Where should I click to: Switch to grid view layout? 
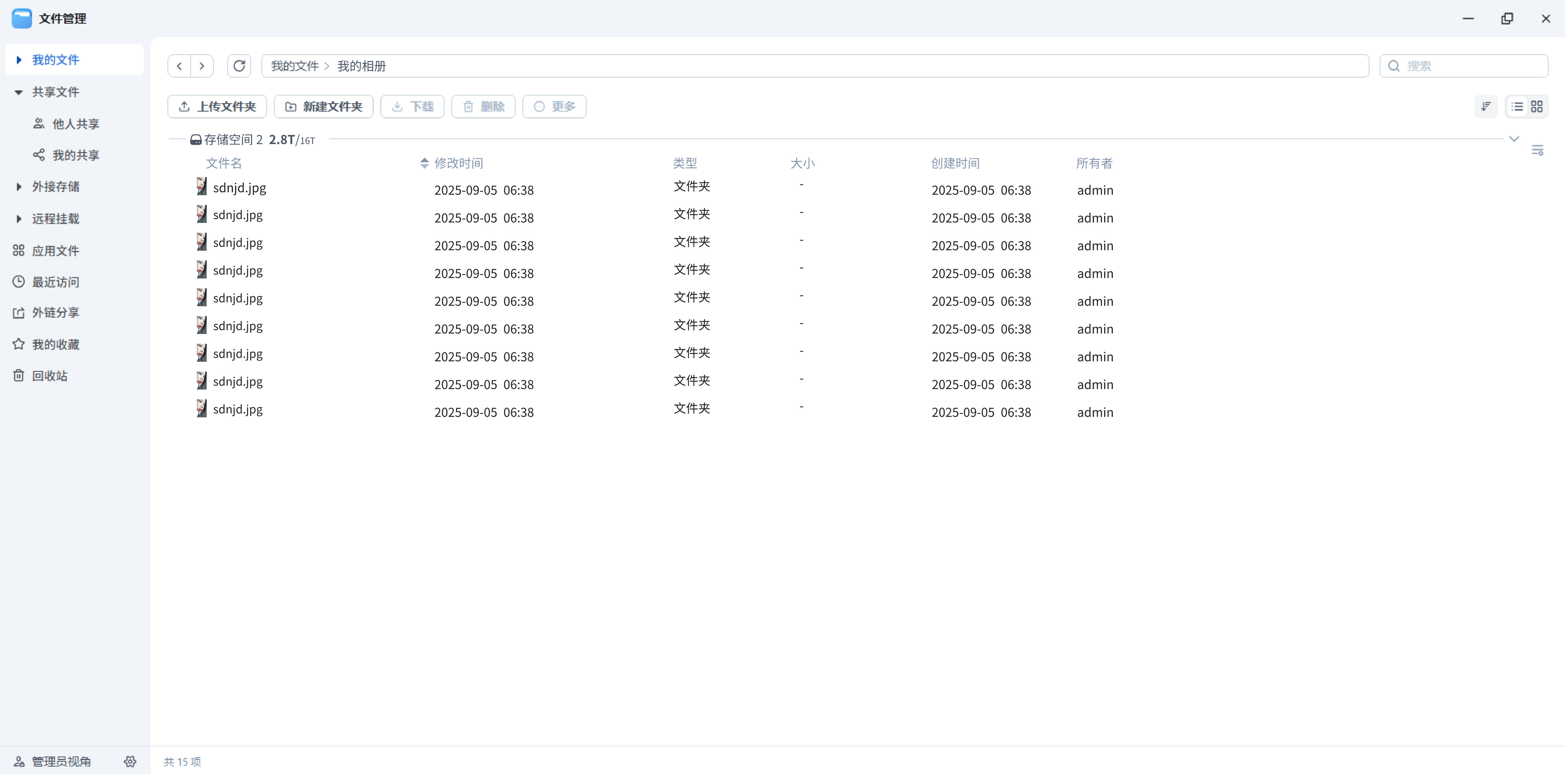[1536, 106]
